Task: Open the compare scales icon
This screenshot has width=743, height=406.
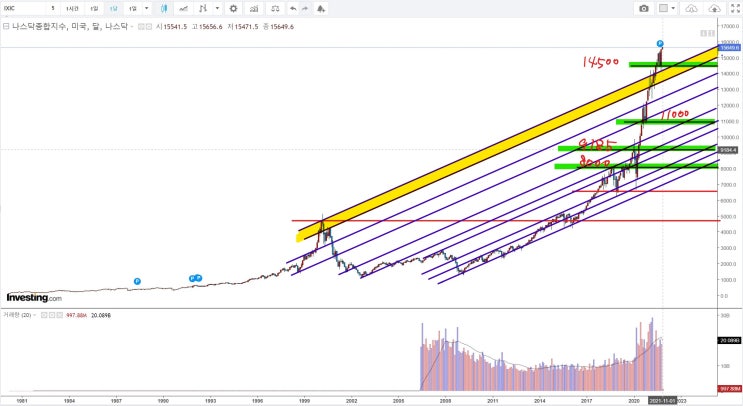Action: click(x=275, y=9)
